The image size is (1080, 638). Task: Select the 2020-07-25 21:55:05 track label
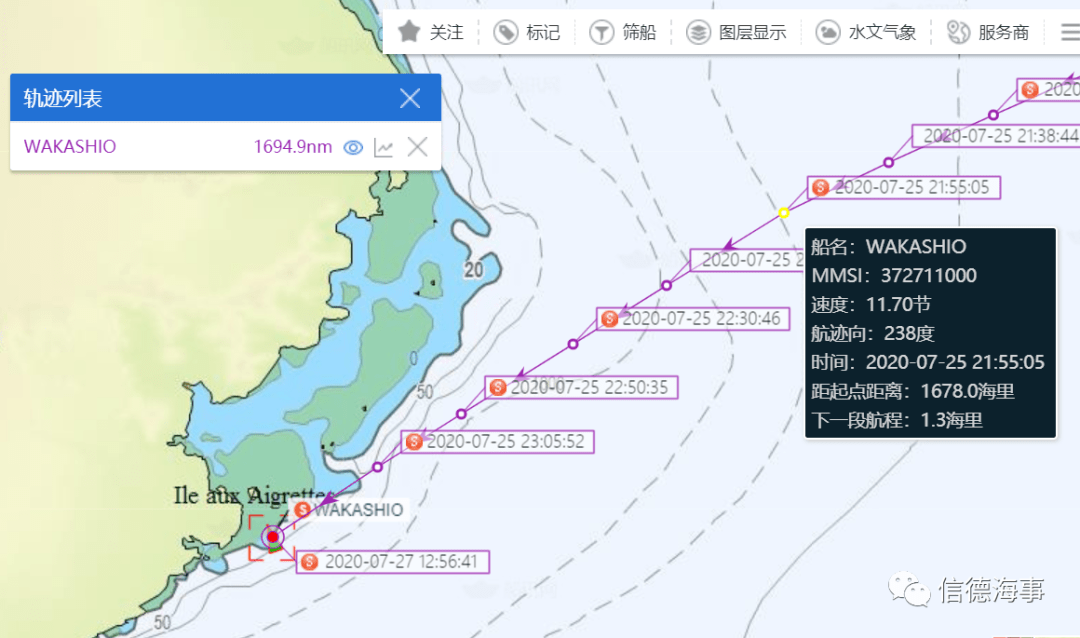pyautogui.click(x=904, y=187)
